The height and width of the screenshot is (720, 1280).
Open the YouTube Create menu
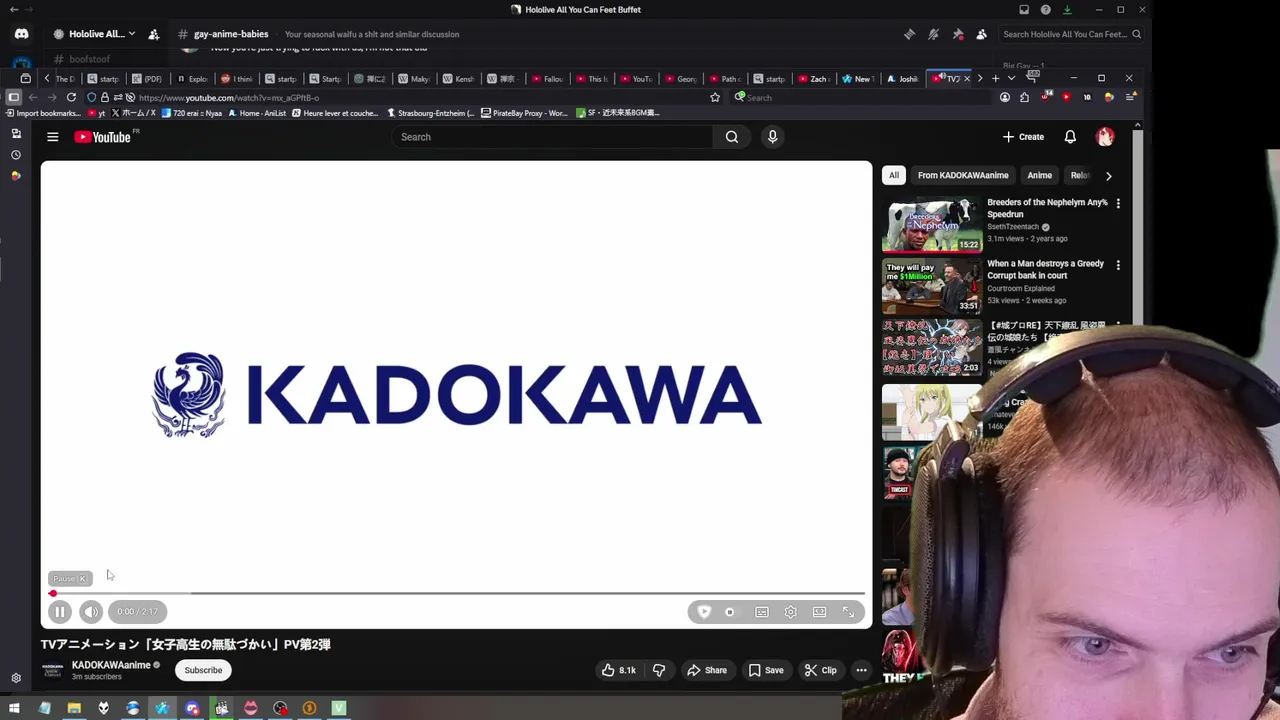click(x=1023, y=137)
